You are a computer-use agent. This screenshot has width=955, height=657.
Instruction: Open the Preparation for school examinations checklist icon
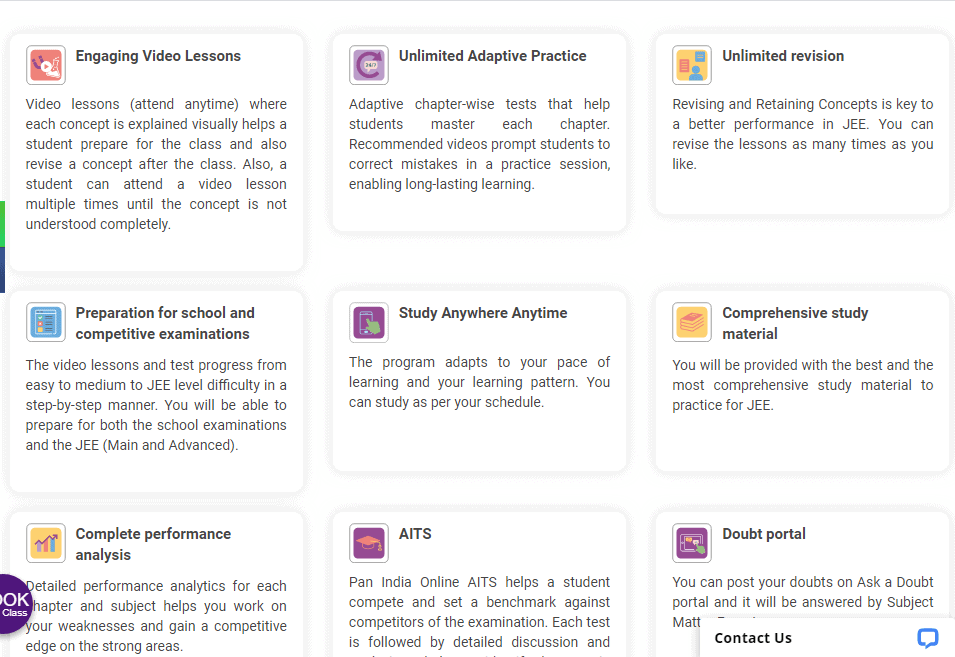coord(45,322)
